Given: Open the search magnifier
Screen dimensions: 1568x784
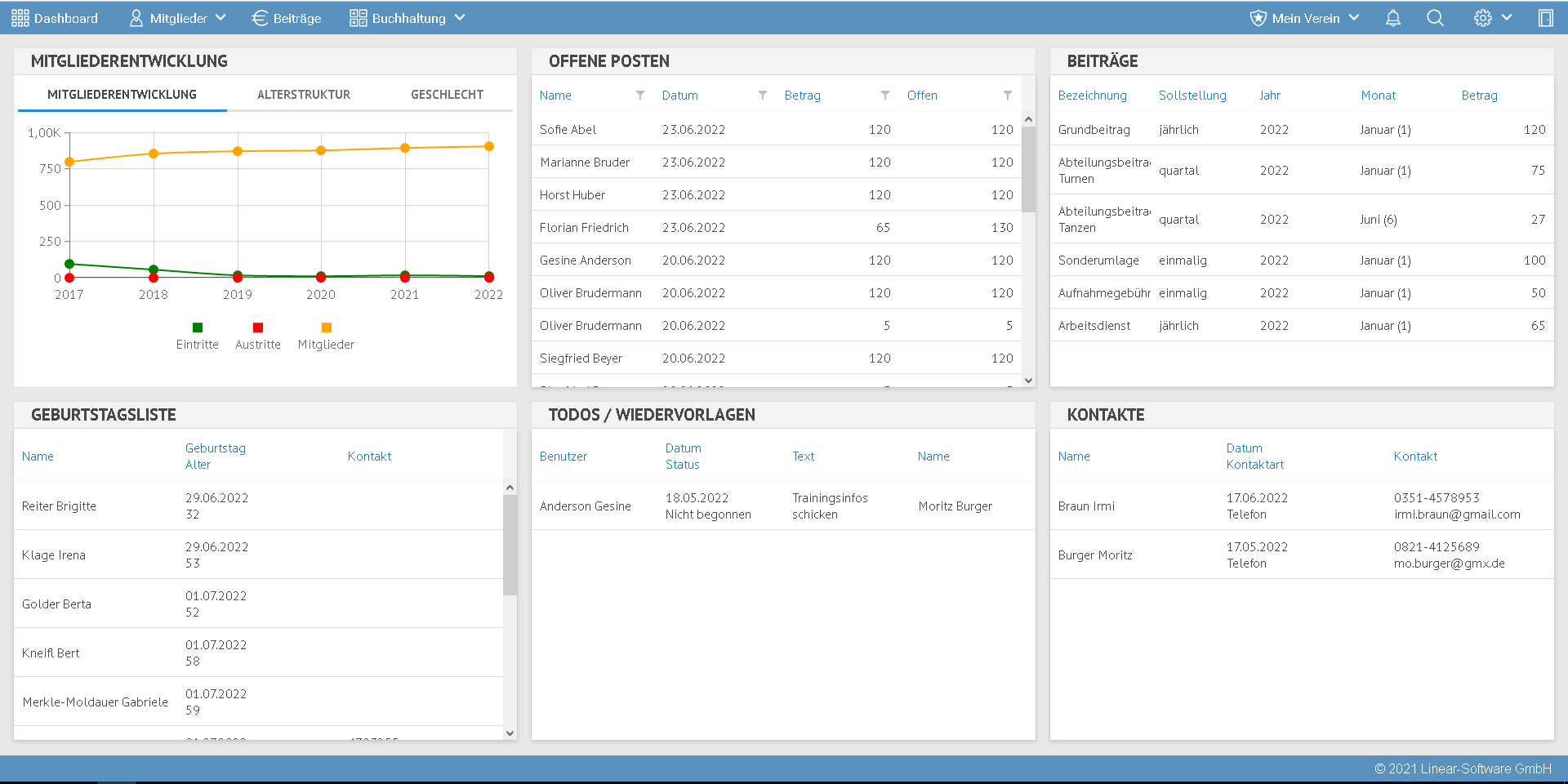Looking at the screenshot, I should click(x=1435, y=18).
